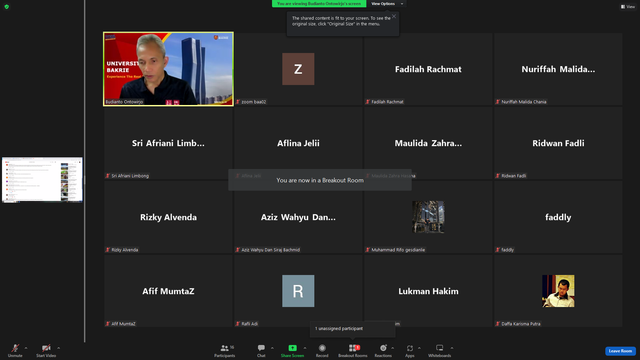
Task: Unmute the microphone
Action: pyautogui.click(x=15, y=350)
